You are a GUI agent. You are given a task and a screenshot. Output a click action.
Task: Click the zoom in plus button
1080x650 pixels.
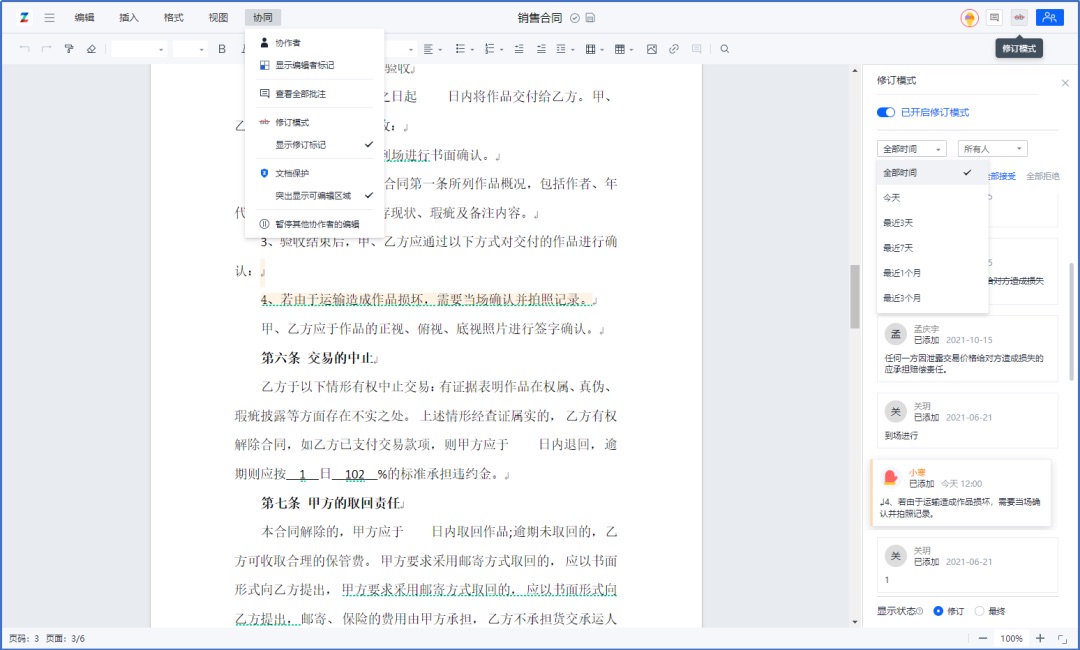[x=1040, y=638]
